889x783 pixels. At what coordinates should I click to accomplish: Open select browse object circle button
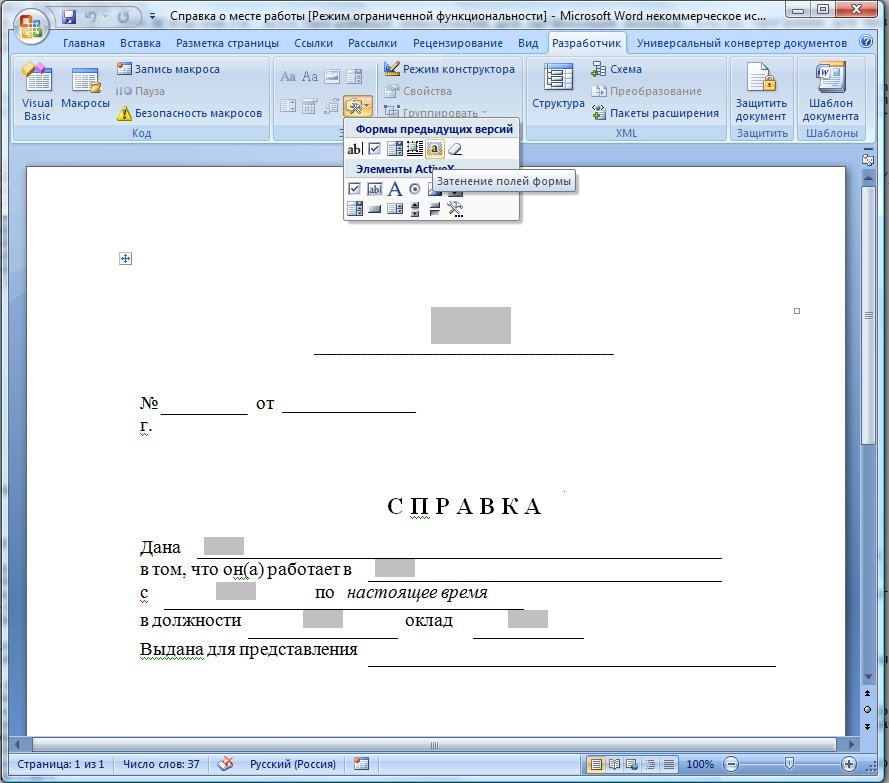[x=867, y=710]
